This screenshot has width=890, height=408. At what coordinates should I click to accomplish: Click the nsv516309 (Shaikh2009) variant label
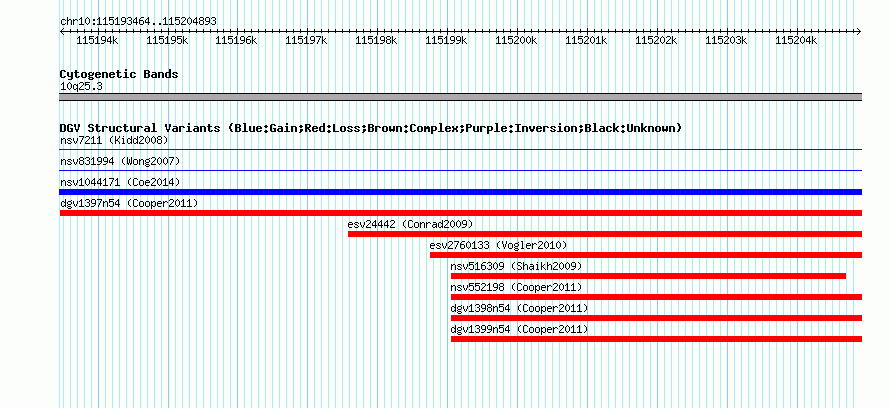516,266
